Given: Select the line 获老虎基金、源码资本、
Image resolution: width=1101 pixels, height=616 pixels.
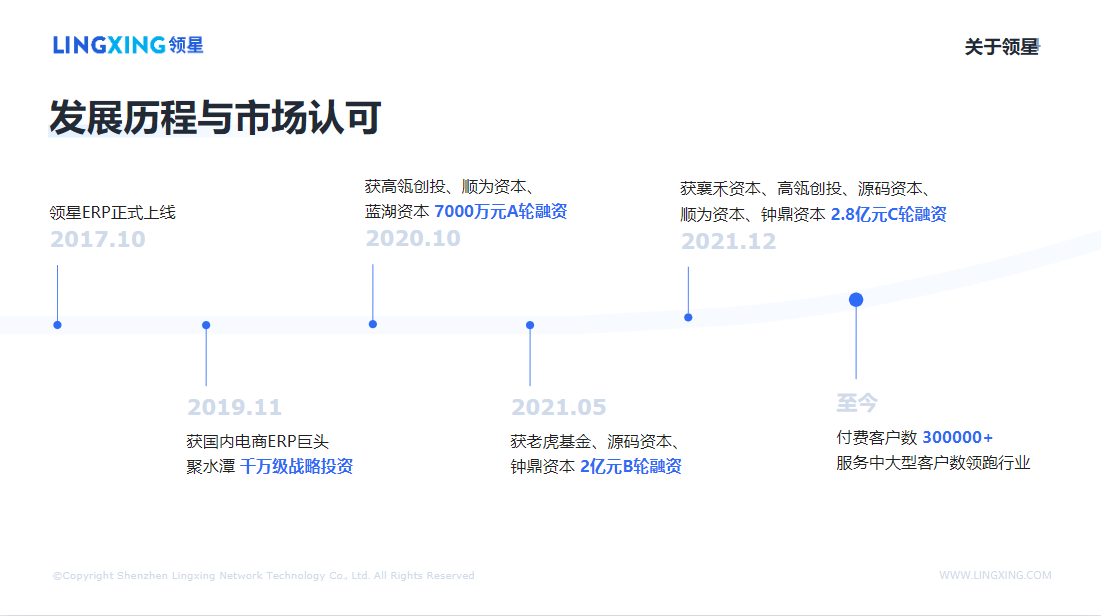Looking at the screenshot, I should pyautogui.click(x=595, y=442).
